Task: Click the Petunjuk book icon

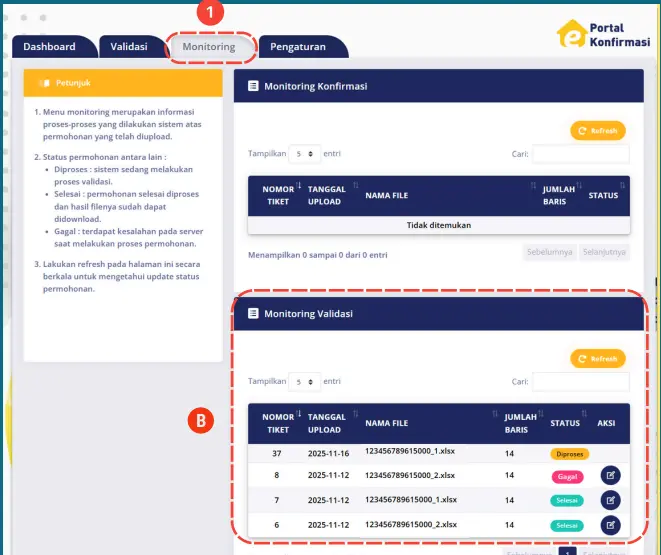Action: tap(45, 83)
